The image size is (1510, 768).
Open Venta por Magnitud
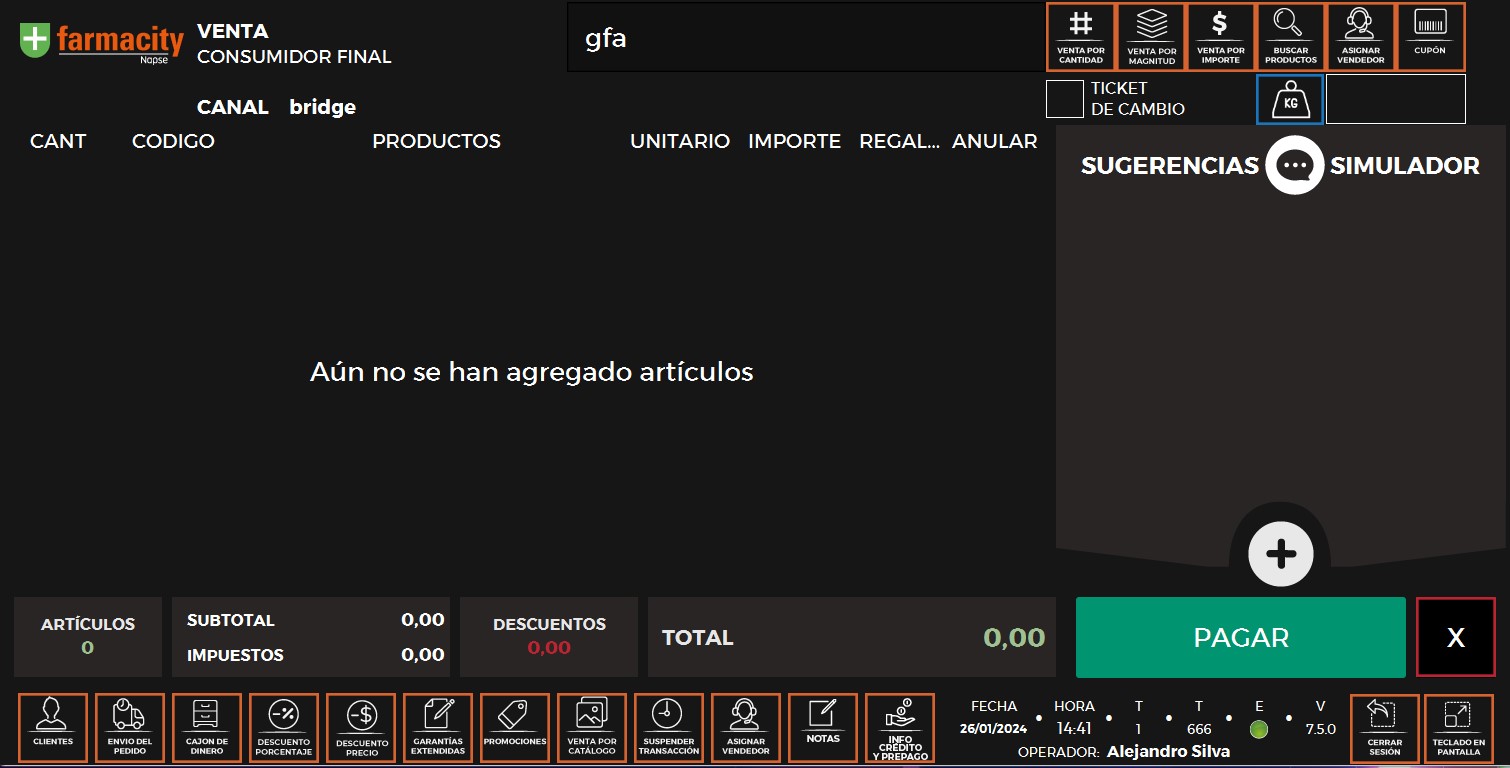[x=1150, y=37]
